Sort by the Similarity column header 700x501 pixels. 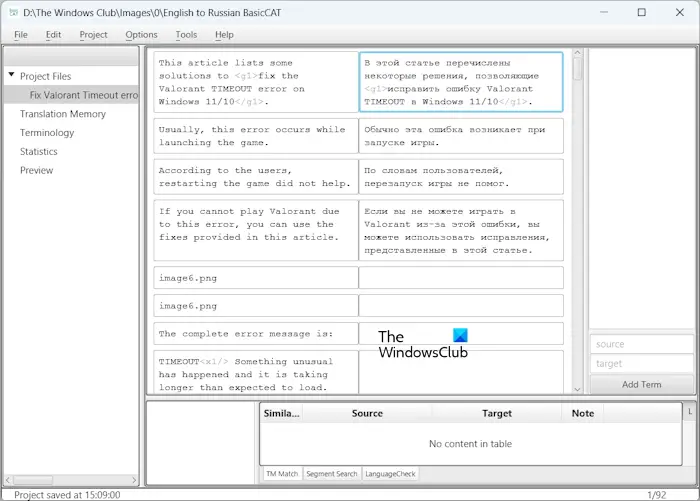281,413
